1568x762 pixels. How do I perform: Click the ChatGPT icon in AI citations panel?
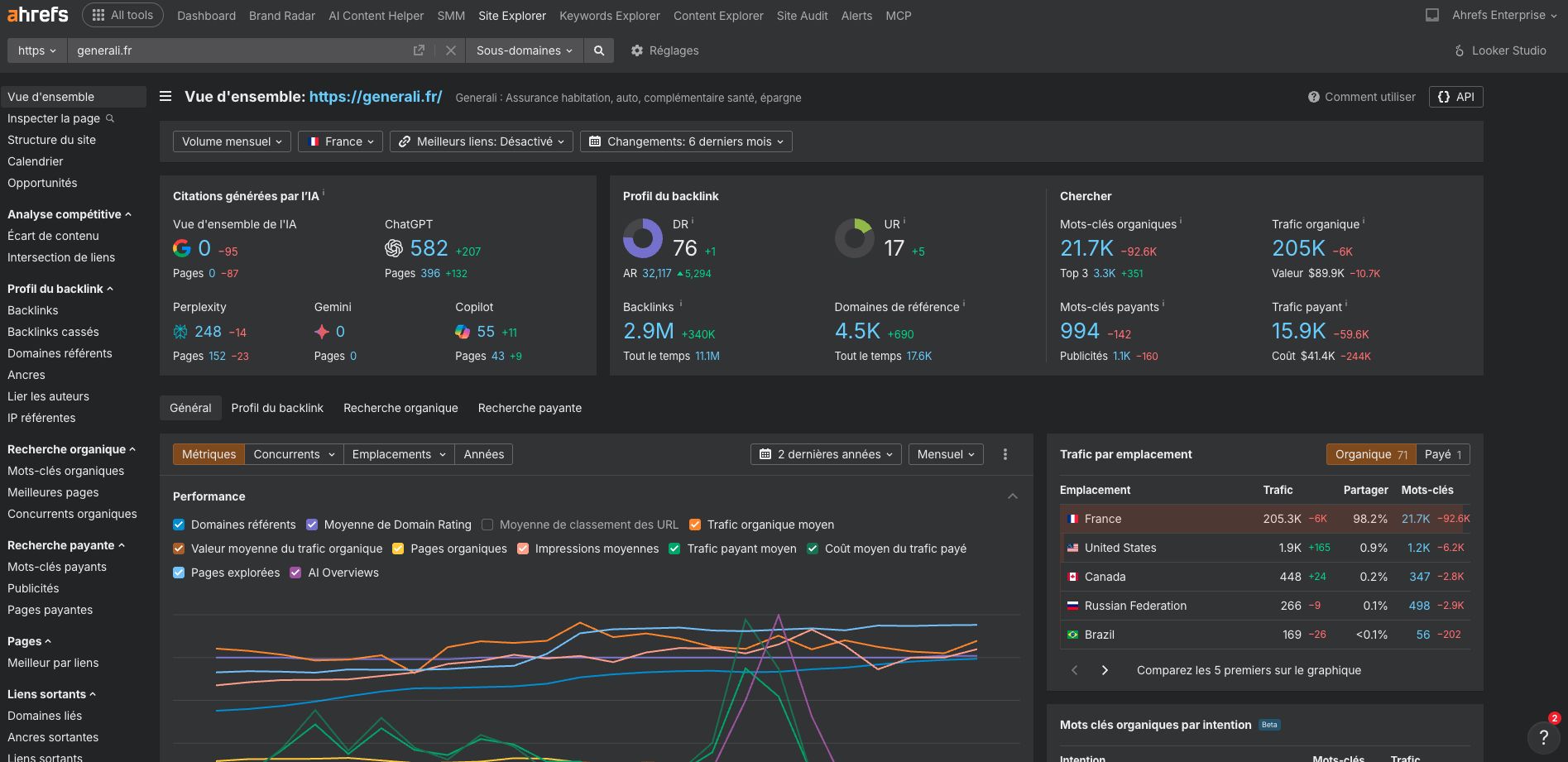click(x=393, y=248)
